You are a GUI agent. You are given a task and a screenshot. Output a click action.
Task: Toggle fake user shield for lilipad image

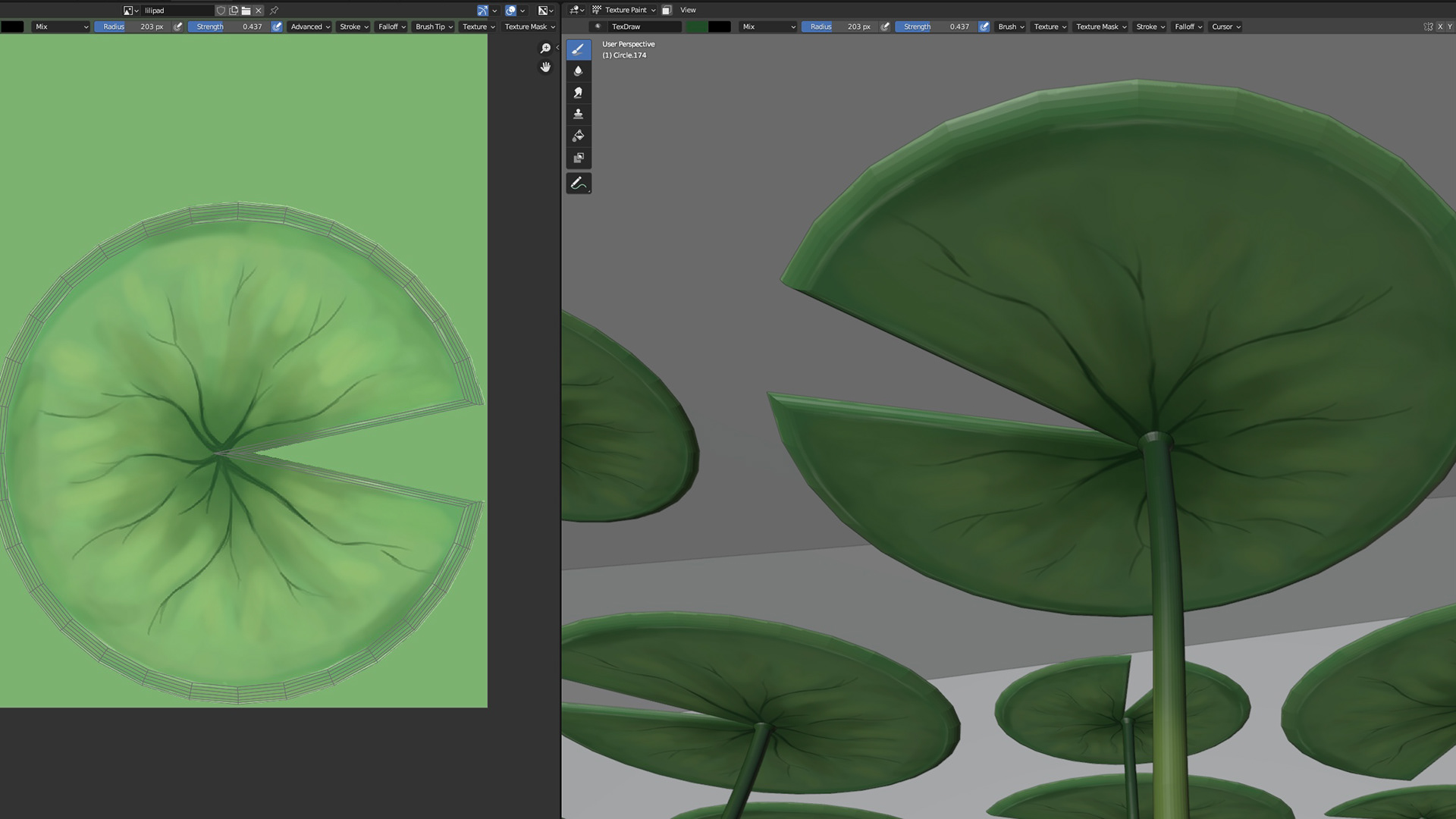(221, 11)
